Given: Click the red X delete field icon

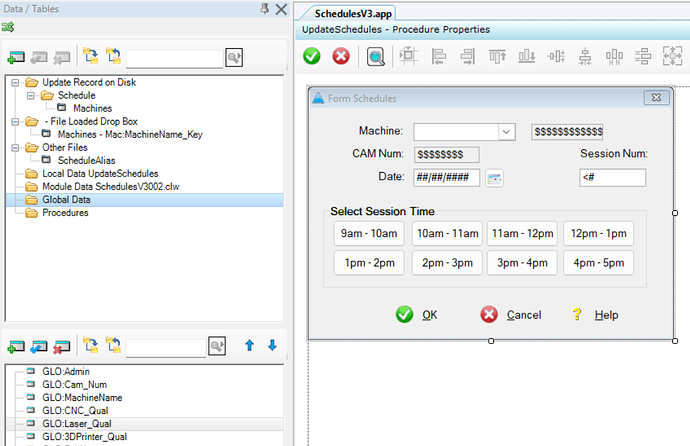Looking at the screenshot, I should click(62, 347).
